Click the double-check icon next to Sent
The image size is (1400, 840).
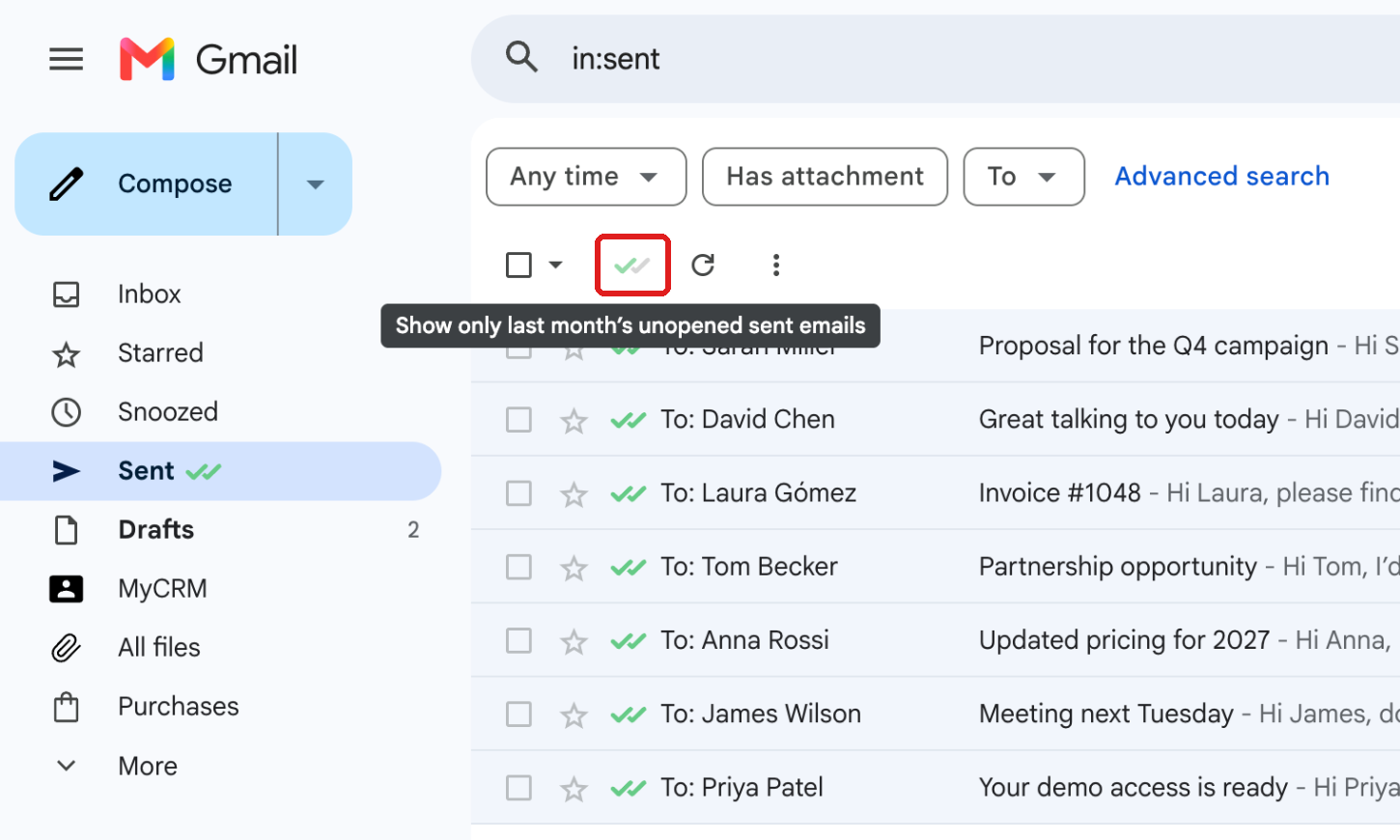pos(204,471)
